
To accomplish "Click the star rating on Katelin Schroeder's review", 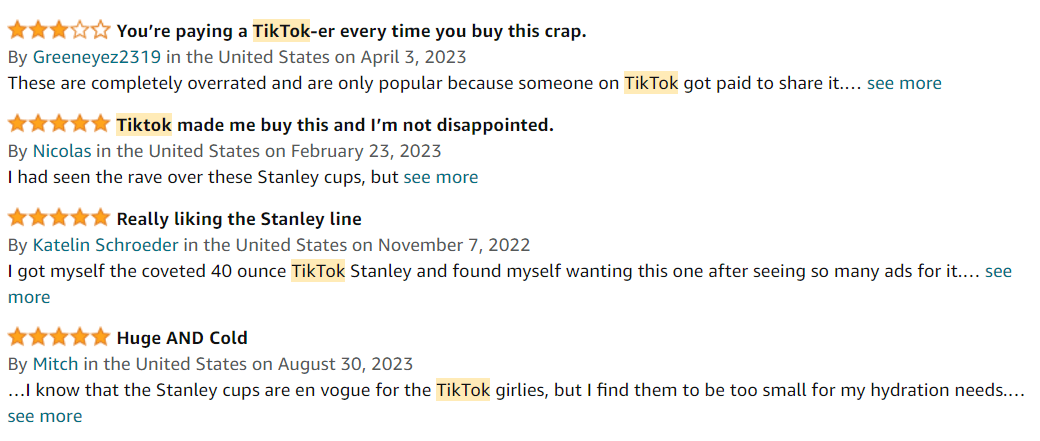I will click(x=58, y=218).
